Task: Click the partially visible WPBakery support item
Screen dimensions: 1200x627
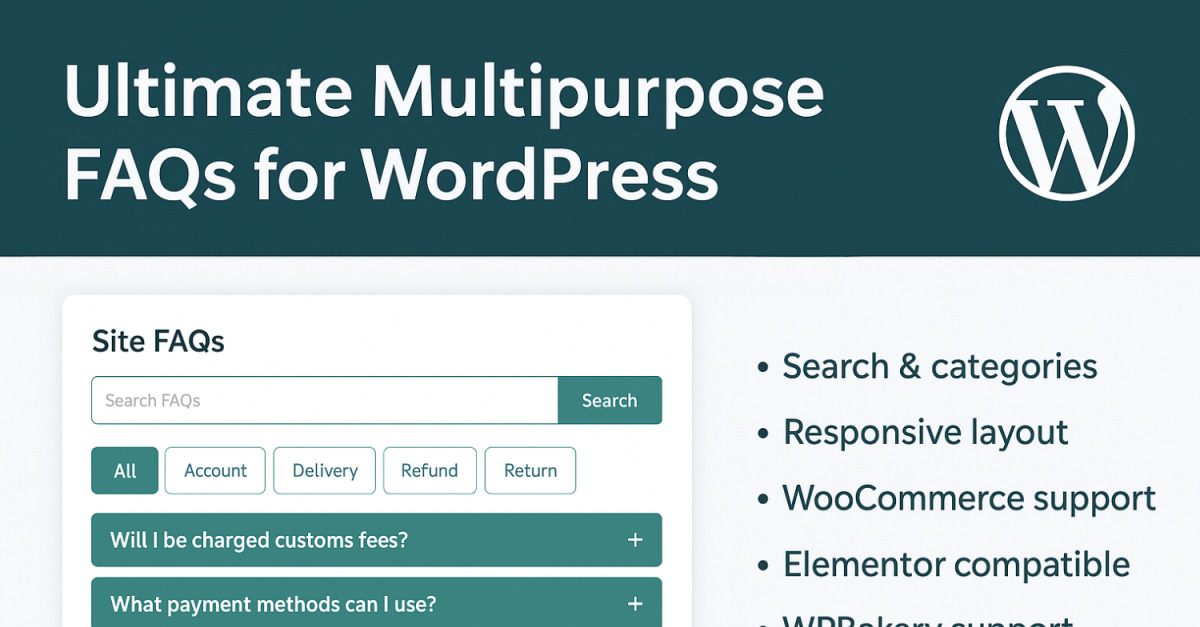Action: coord(927,620)
